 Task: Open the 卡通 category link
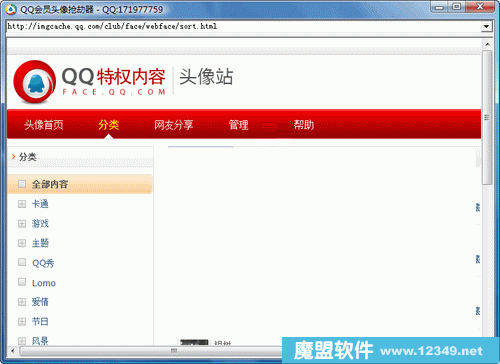(40, 204)
